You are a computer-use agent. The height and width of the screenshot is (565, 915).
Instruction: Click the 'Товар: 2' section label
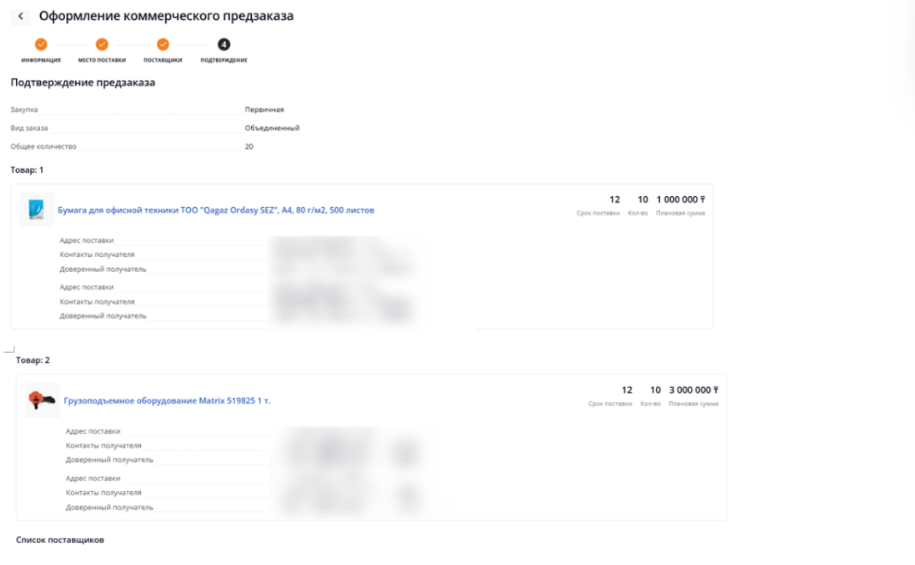33,359
